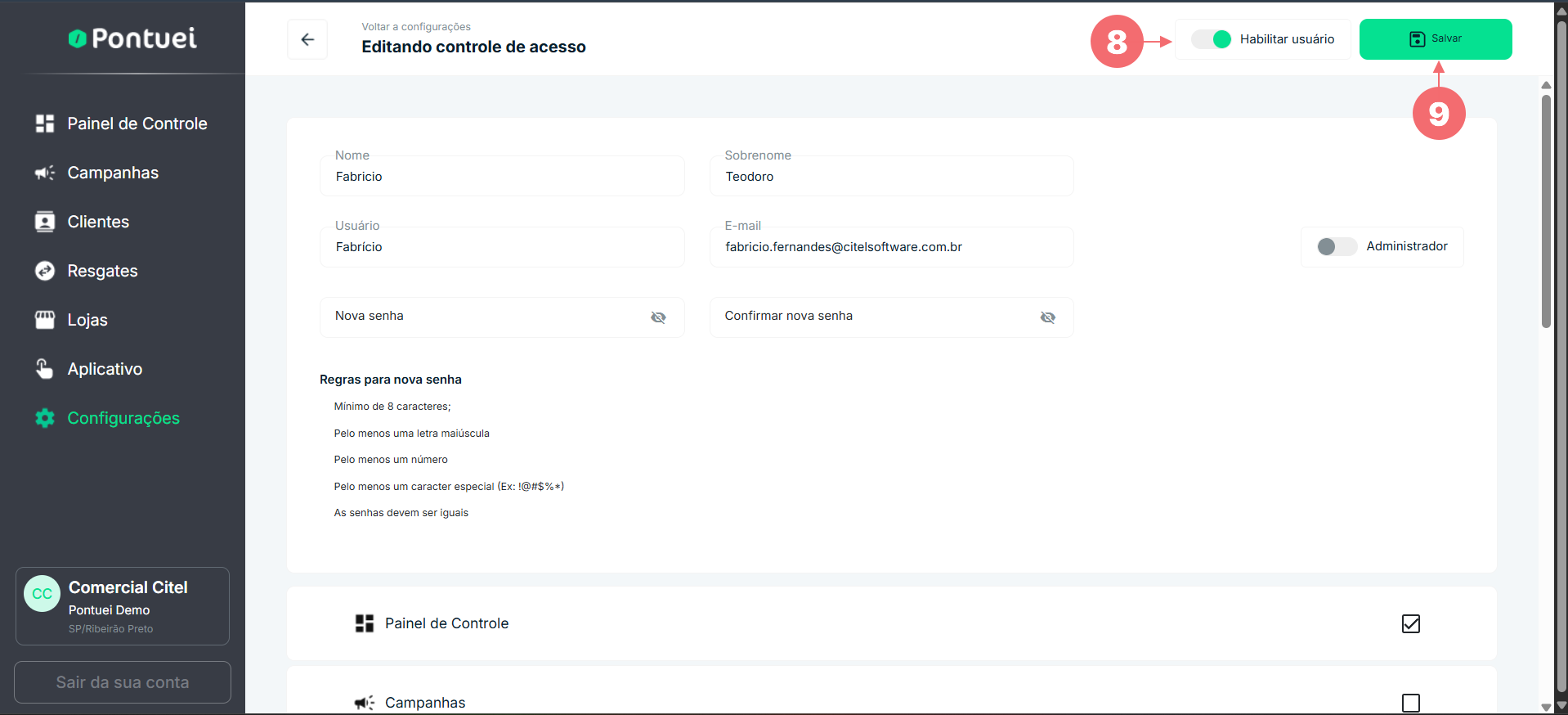Click the Clientes contact icon

[x=45, y=222]
